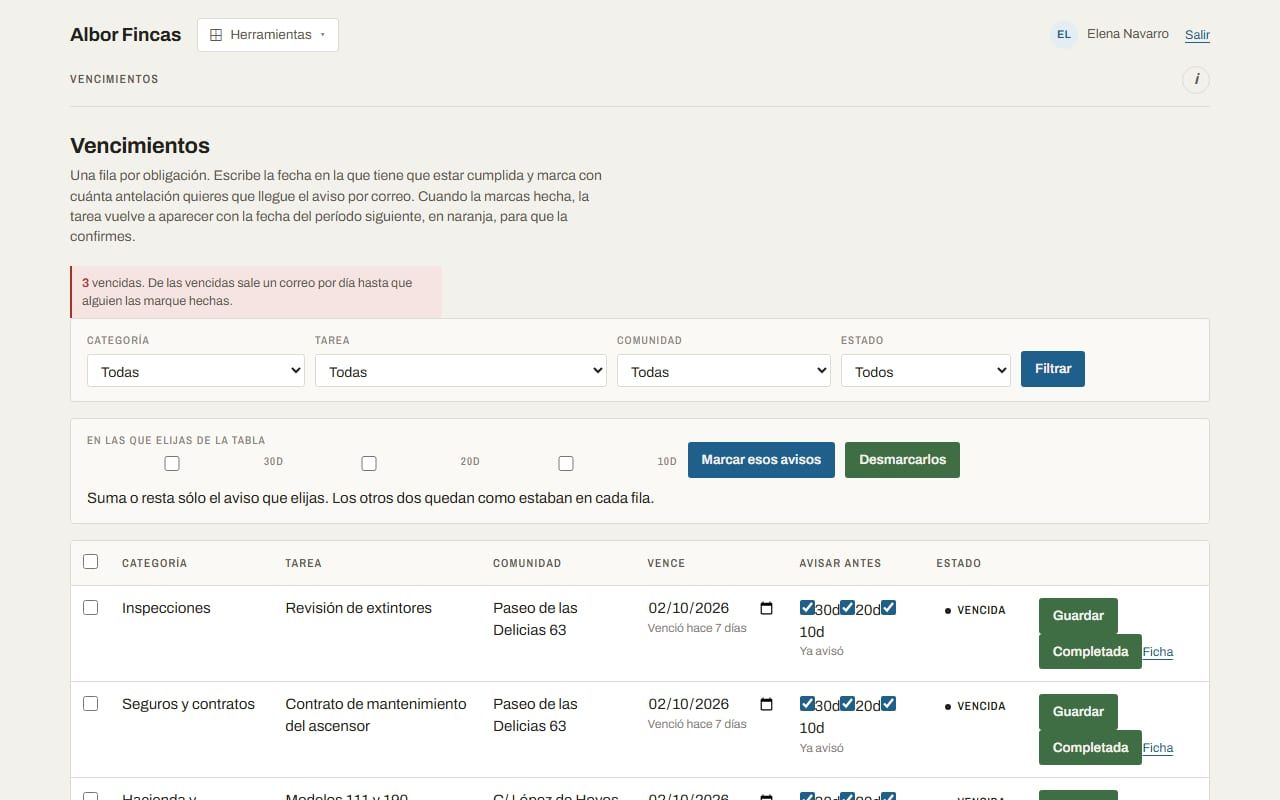
Task: Select the Inspecciones row checkbox
Action: [x=91, y=608]
